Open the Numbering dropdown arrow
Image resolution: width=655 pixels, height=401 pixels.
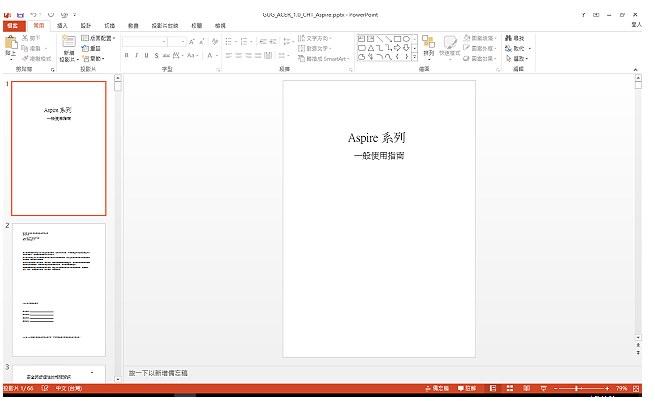(x=251, y=41)
